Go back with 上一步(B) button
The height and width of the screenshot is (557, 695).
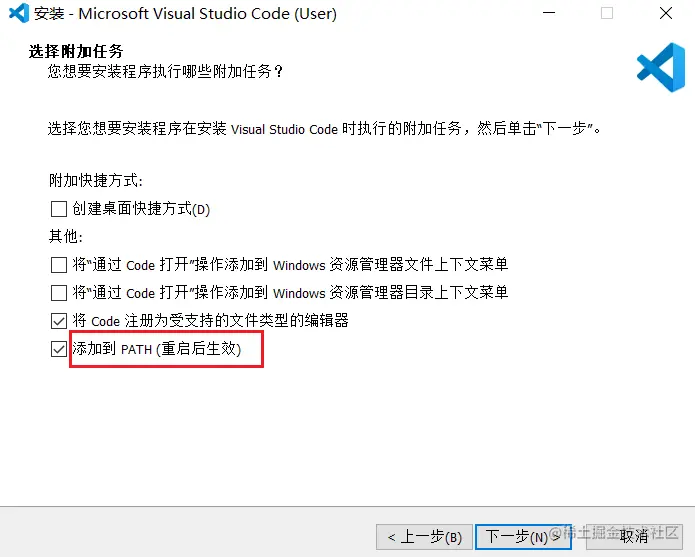click(424, 537)
